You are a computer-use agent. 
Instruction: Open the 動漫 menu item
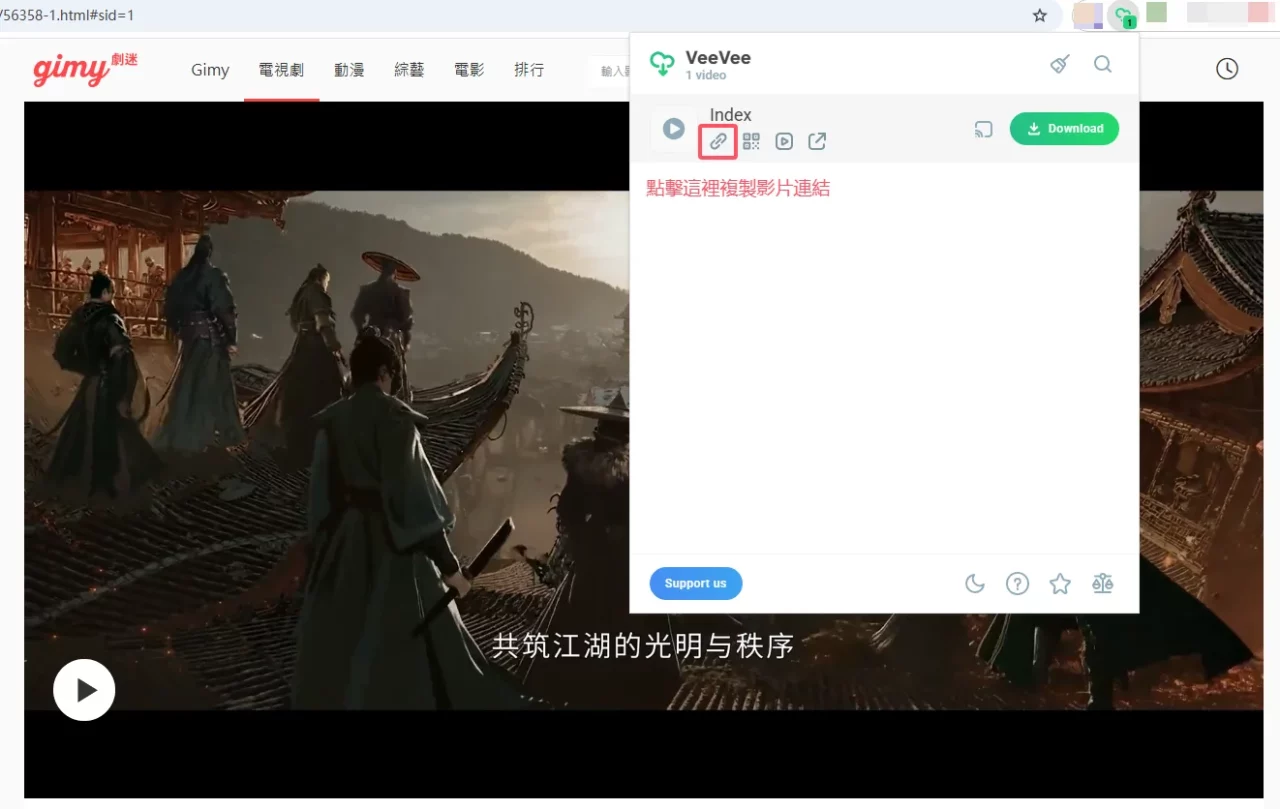(349, 69)
